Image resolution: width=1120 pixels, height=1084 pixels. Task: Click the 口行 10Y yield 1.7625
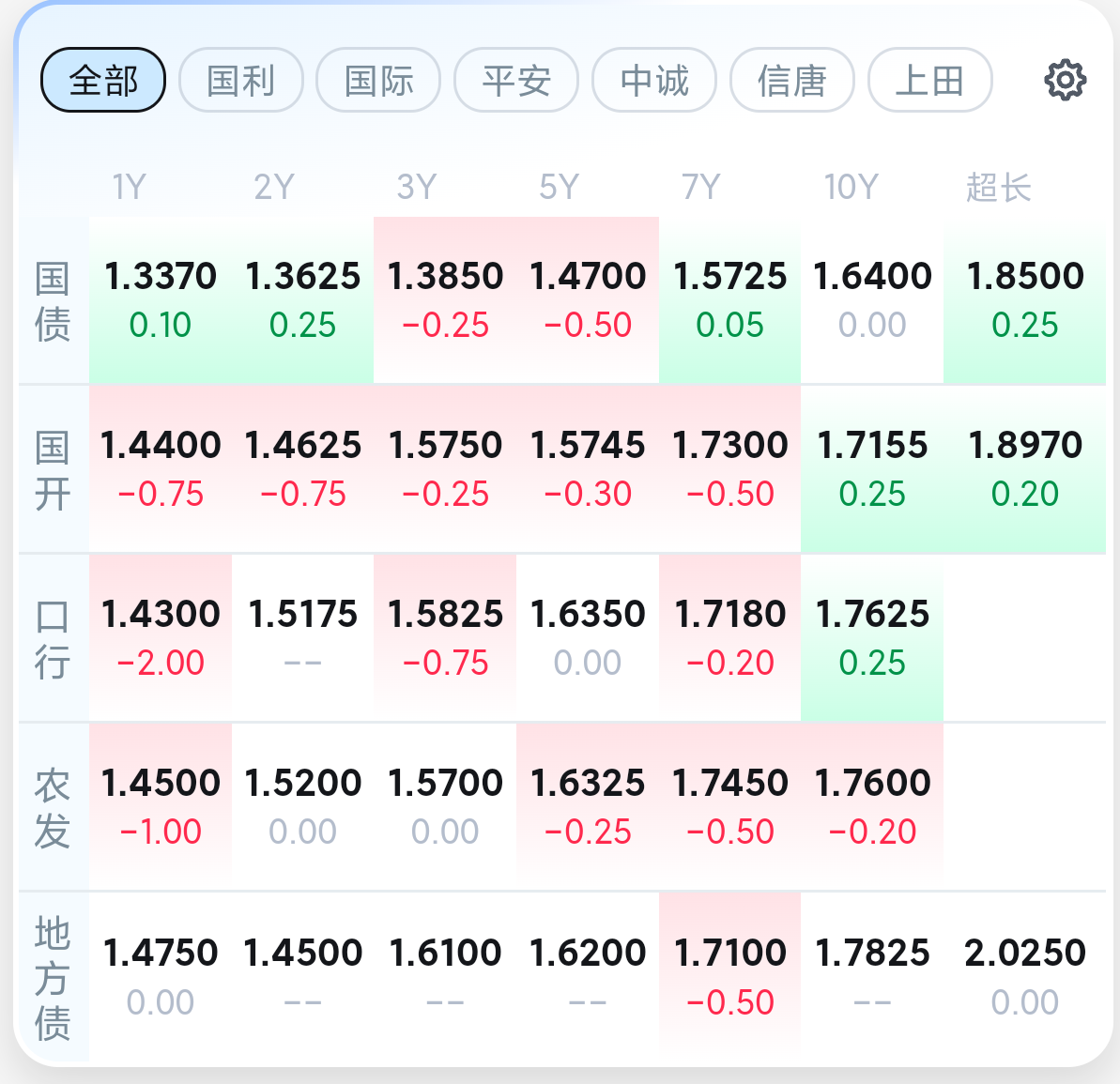872,637
